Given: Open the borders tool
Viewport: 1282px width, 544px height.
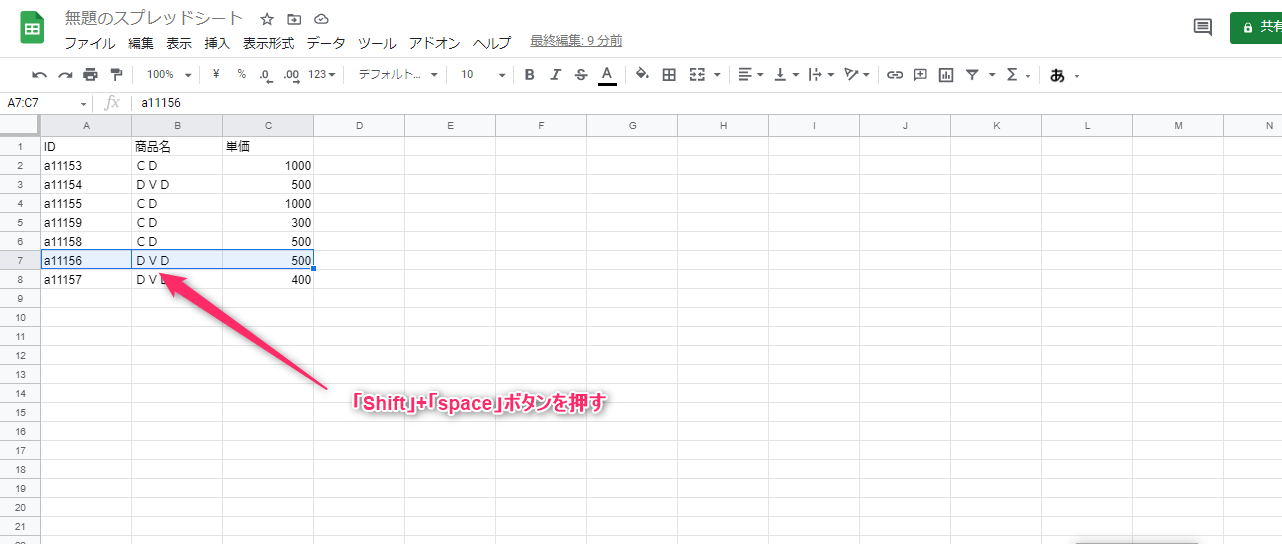Looking at the screenshot, I should click(669, 74).
